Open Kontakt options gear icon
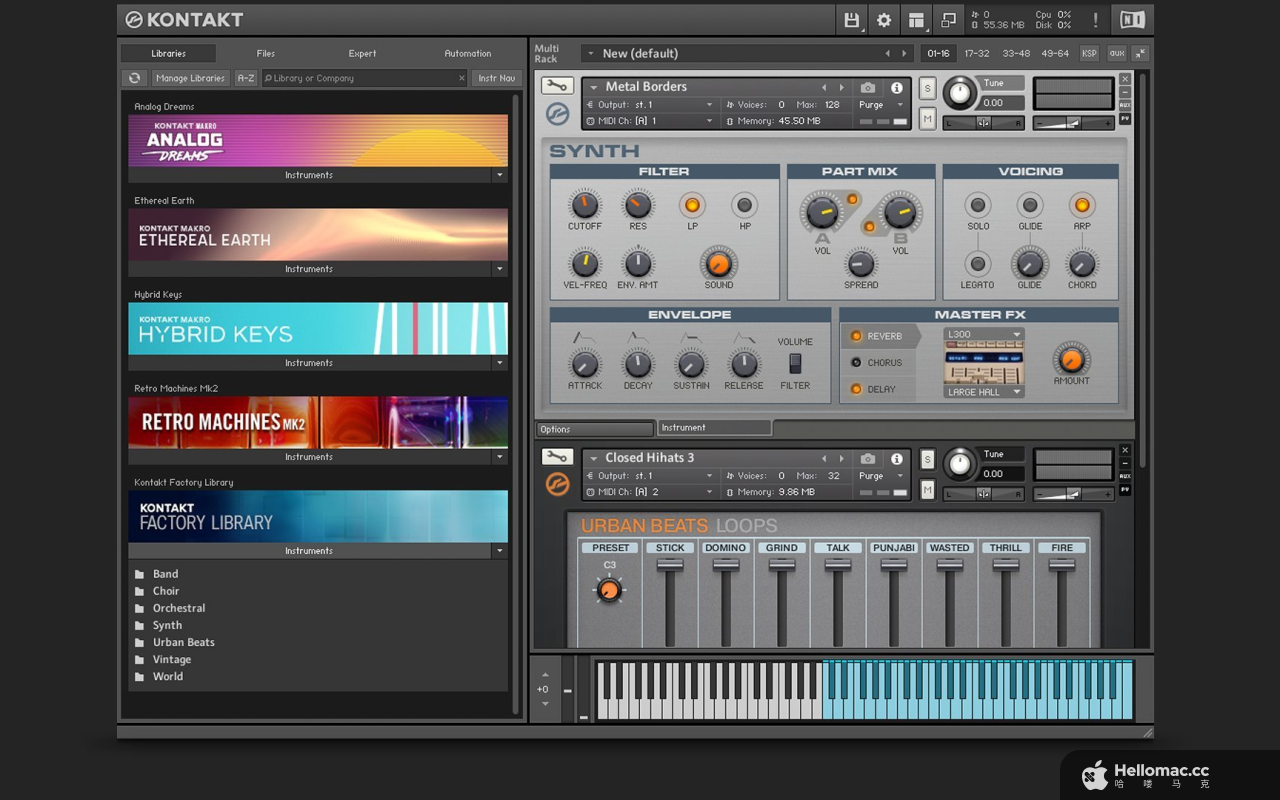This screenshot has width=1280, height=800. click(884, 20)
